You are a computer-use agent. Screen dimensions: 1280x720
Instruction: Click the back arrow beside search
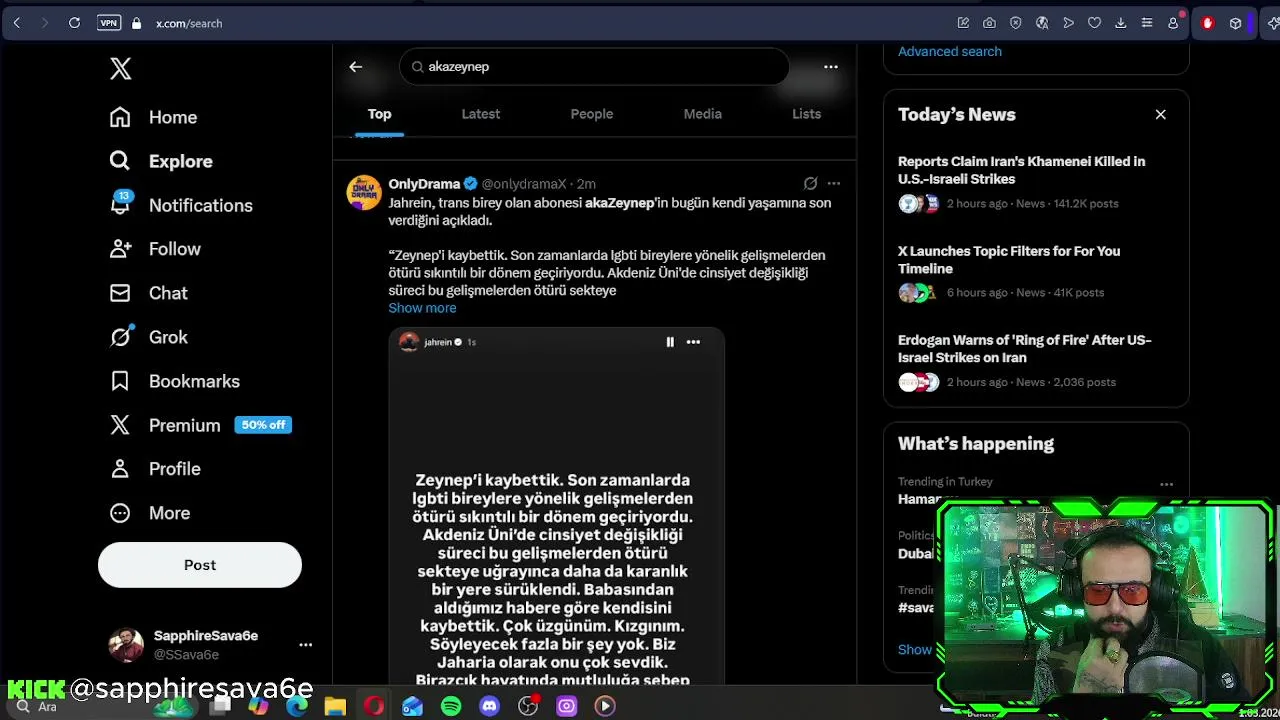click(356, 67)
